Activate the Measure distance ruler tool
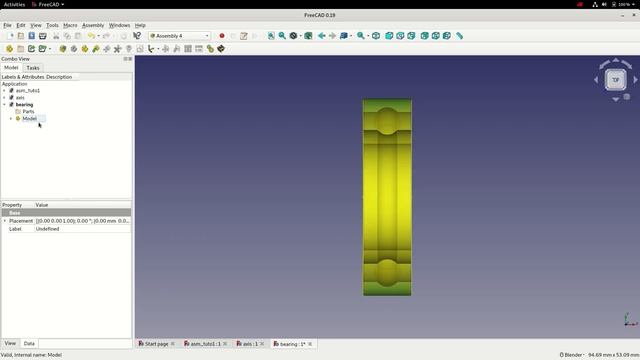The image size is (640, 360). pos(460,36)
